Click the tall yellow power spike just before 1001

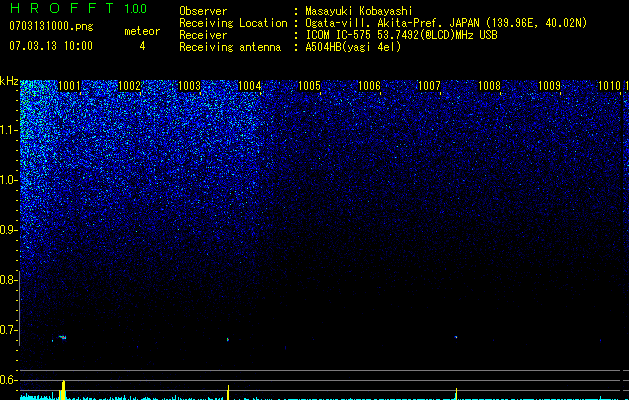(x=63, y=390)
